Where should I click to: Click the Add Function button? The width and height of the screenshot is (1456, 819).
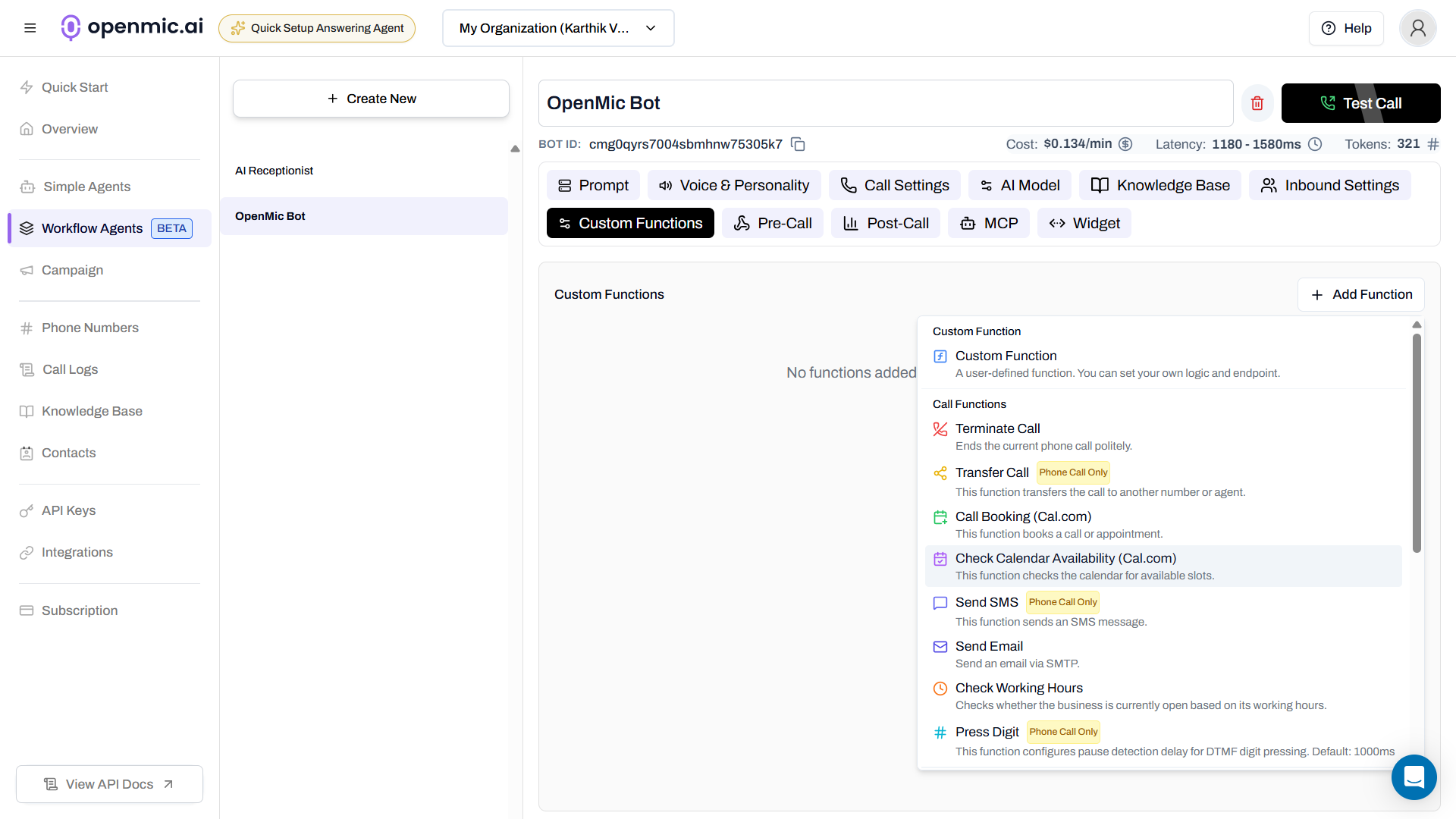[x=1361, y=294]
